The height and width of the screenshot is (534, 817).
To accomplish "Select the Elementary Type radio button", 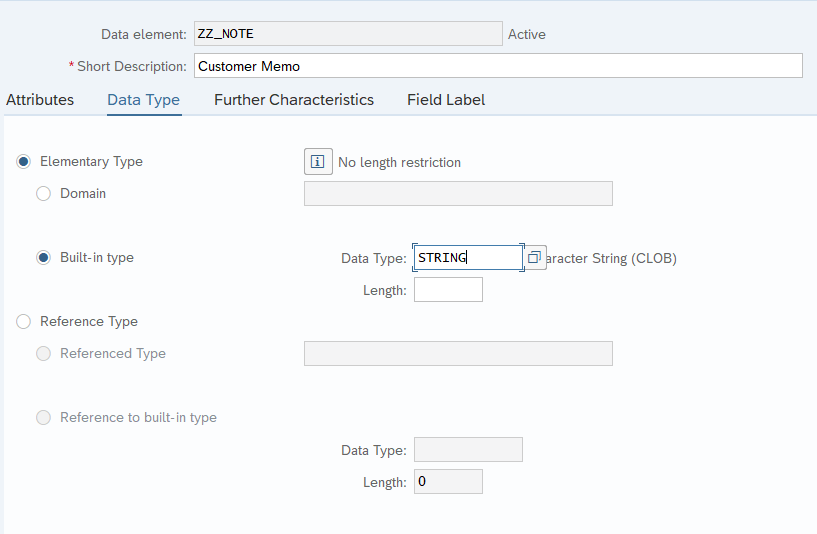I will [23, 162].
